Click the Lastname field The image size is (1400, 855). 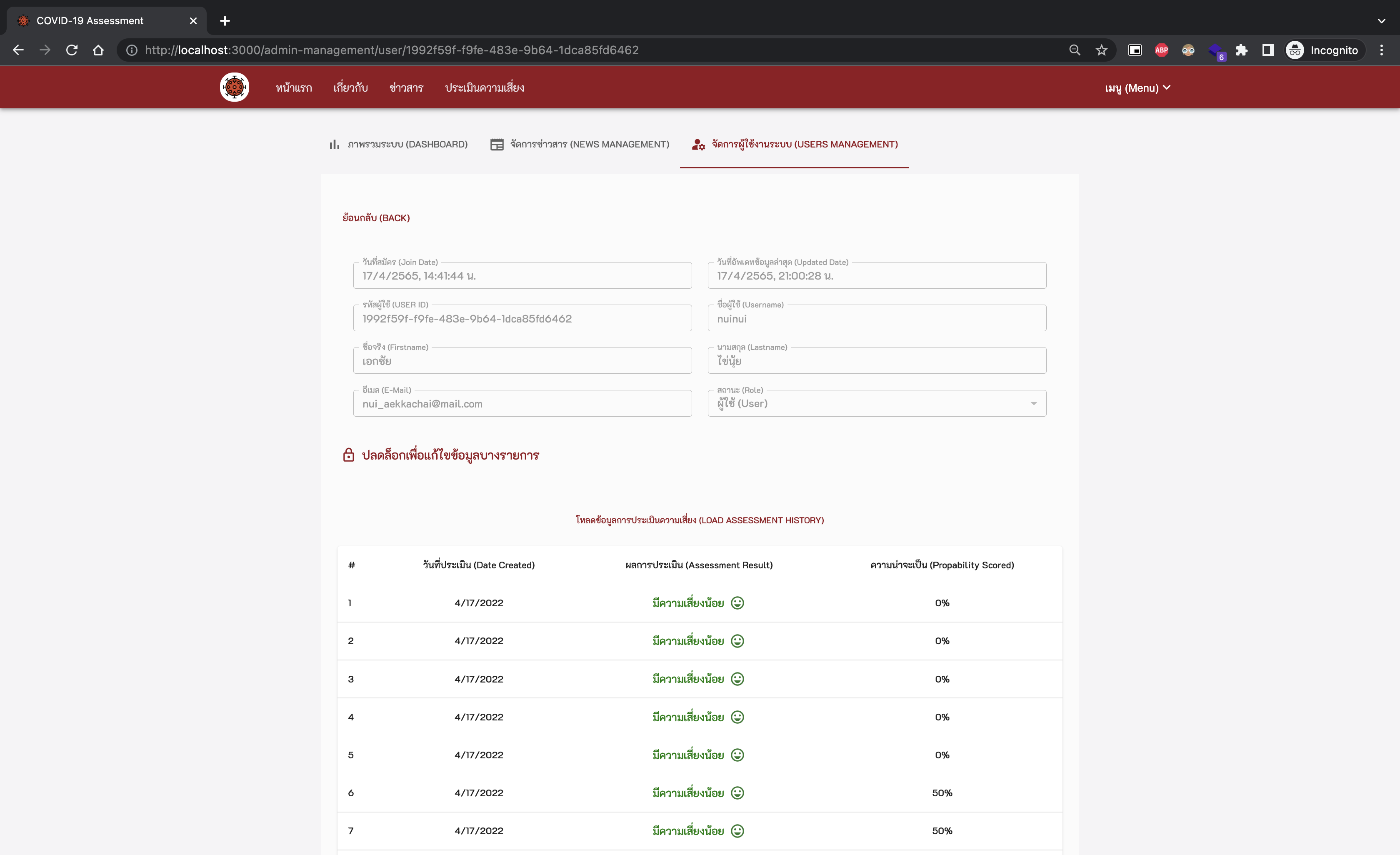(877, 361)
